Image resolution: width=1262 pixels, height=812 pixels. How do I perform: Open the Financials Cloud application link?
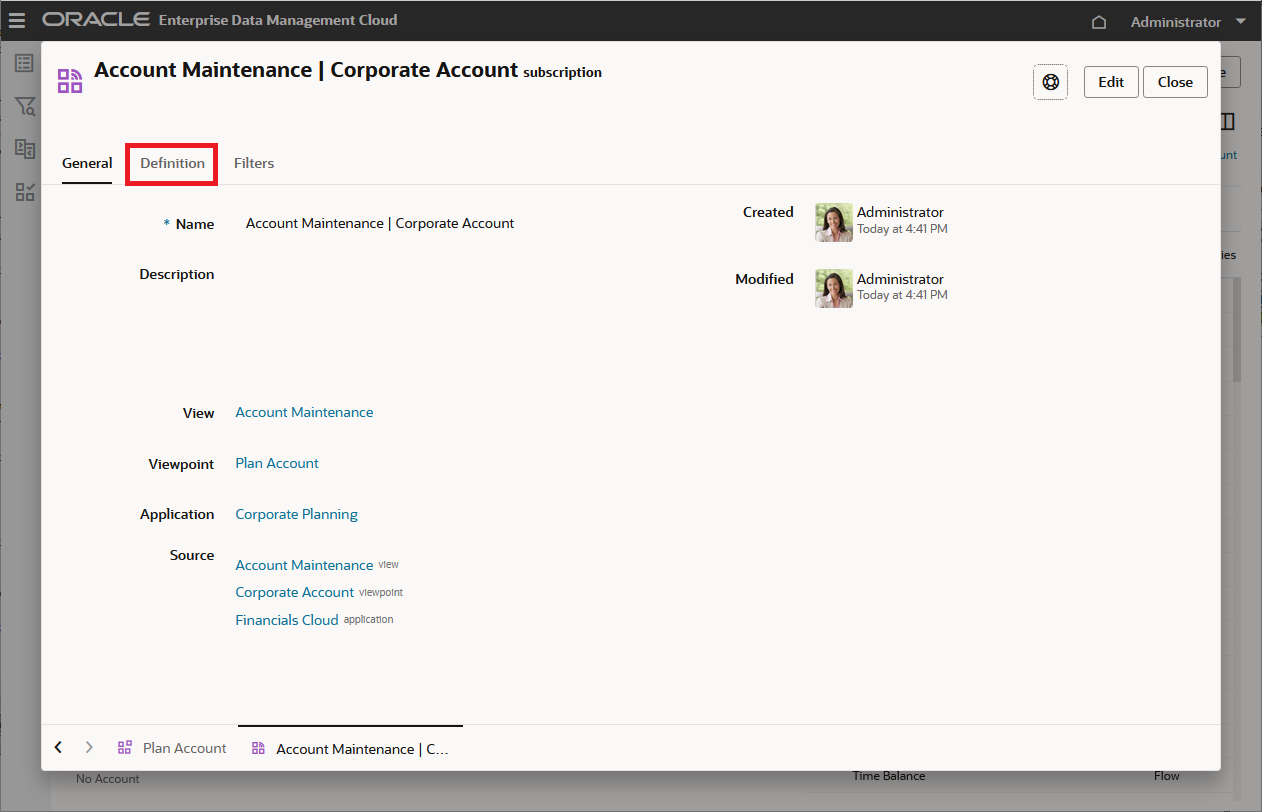pos(287,620)
